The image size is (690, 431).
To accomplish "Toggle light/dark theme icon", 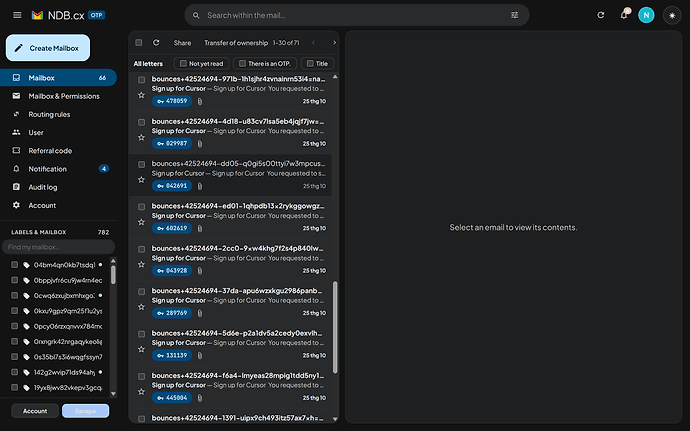I will 672,15.
